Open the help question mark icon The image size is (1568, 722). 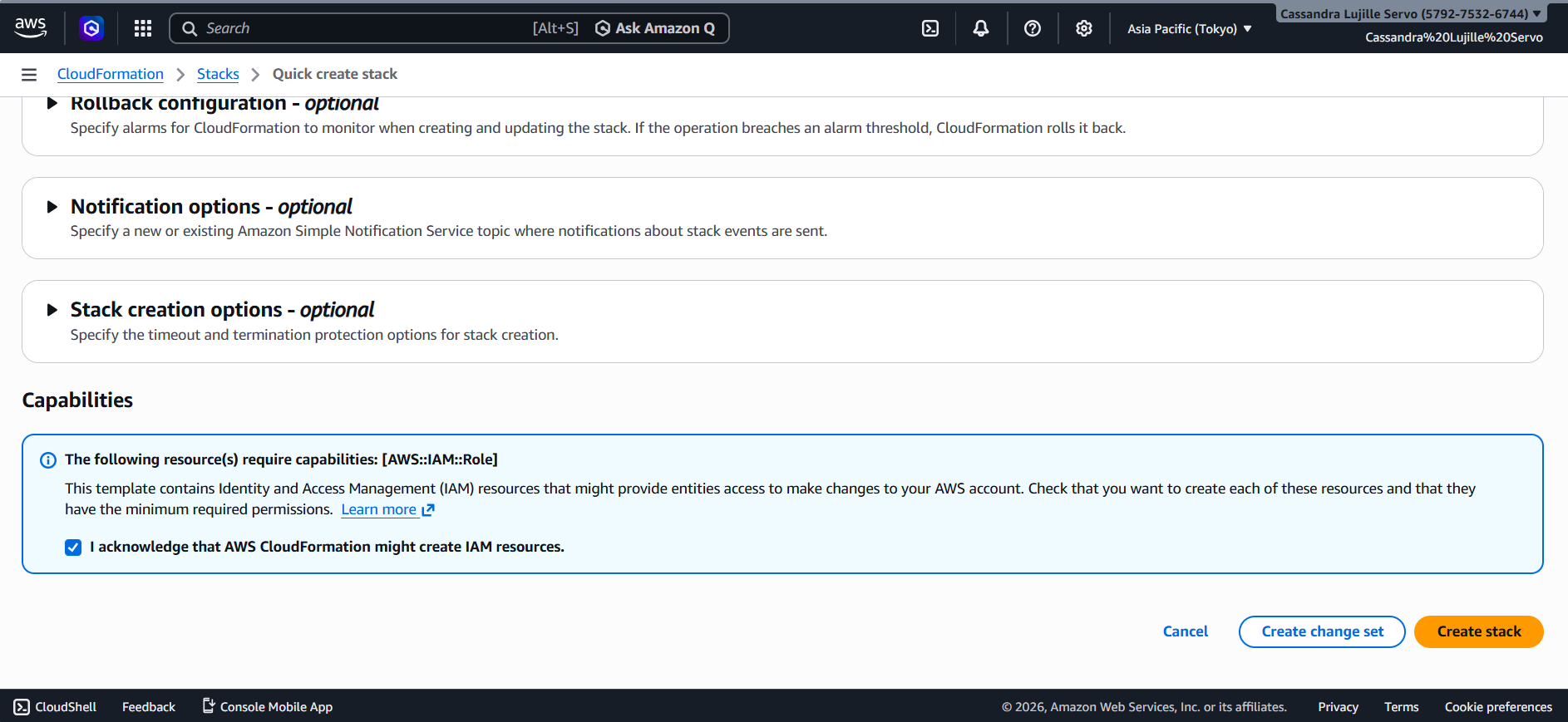click(x=1033, y=28)
